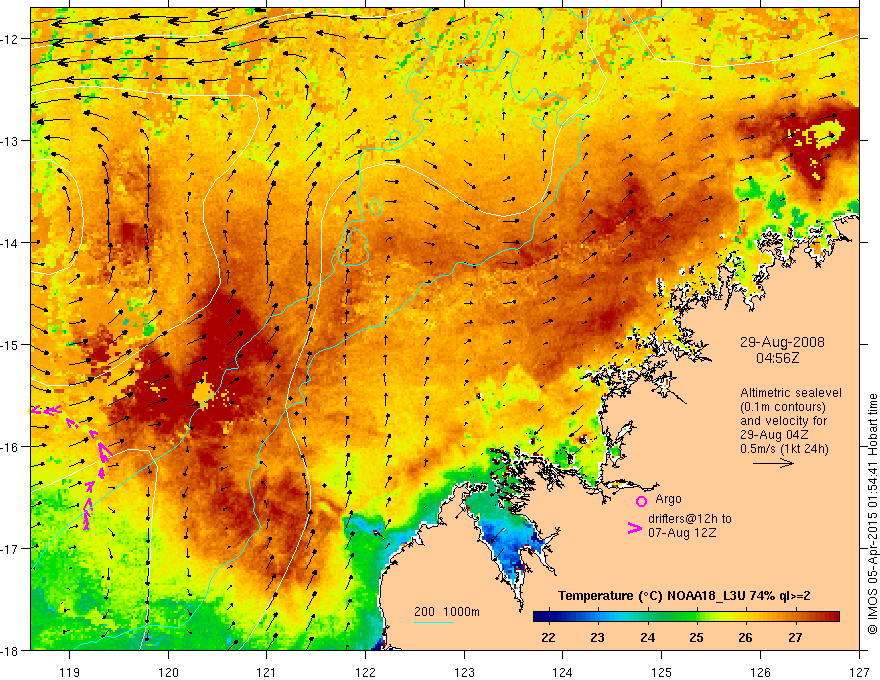This screenshot has height=680, width=880.
Task: Click the 'Argo' legend label
Action: (668, 499)
